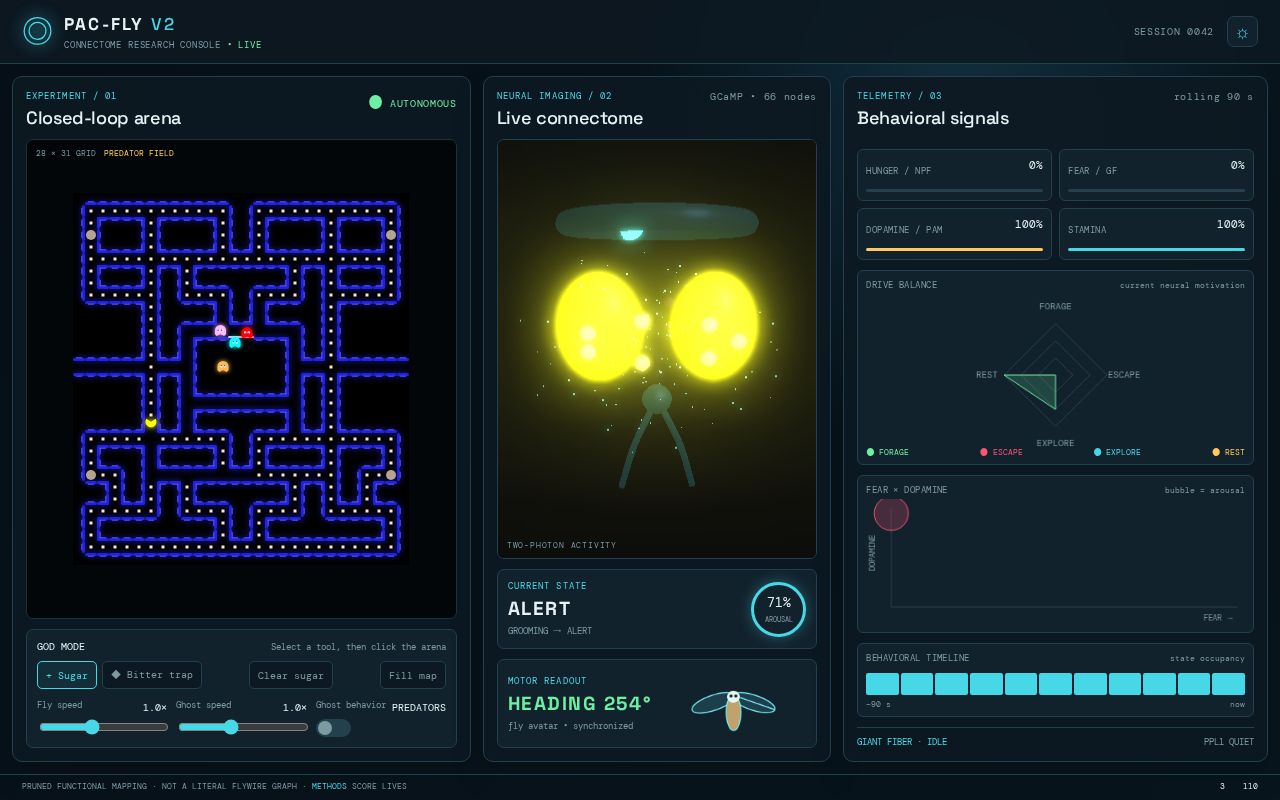Viewport: 1280px width, 800px height.
Task: Click the Ghost speed slider handle
Action: pos(231,727)
